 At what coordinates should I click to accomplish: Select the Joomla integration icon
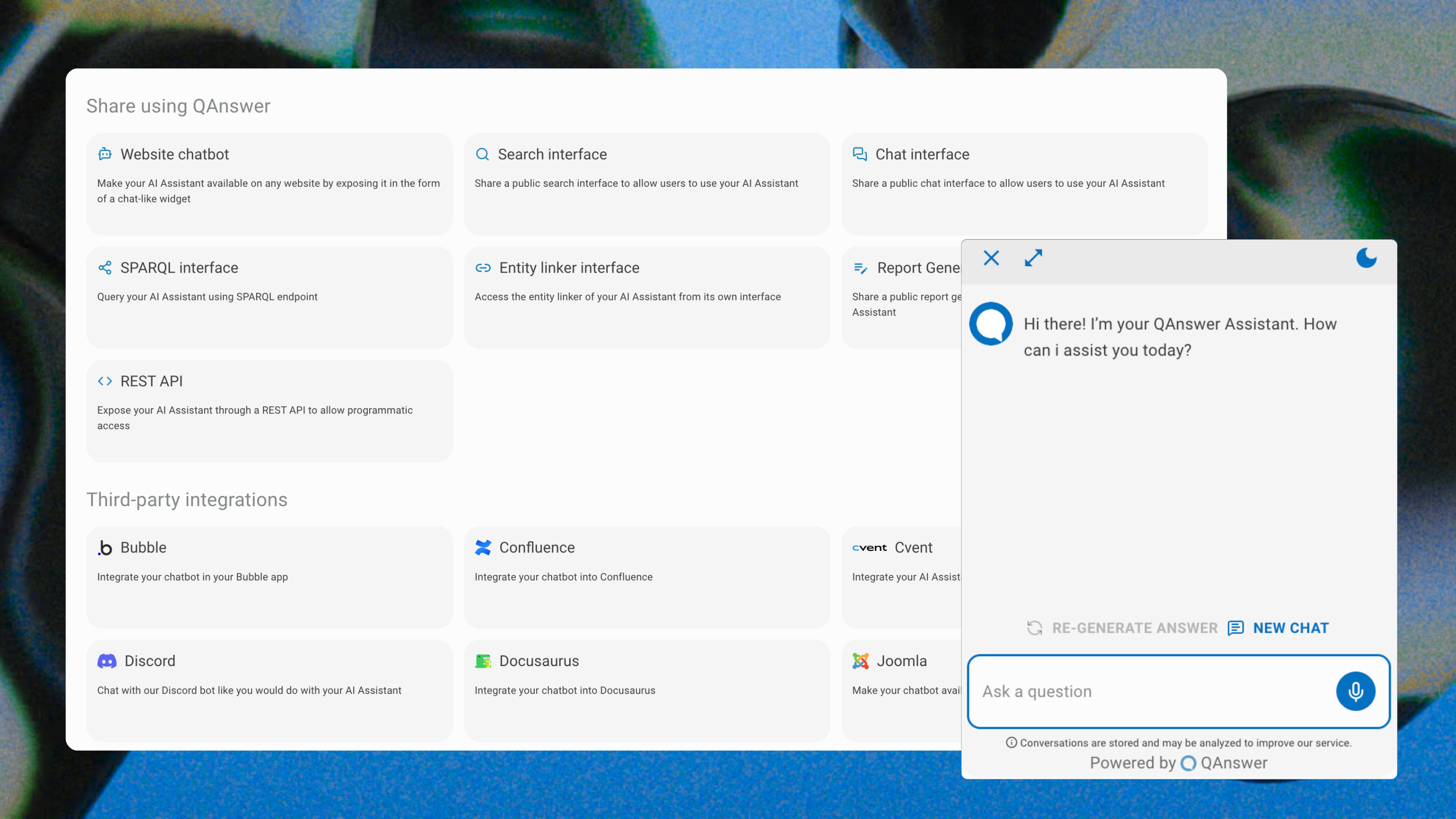coord(861,661)
